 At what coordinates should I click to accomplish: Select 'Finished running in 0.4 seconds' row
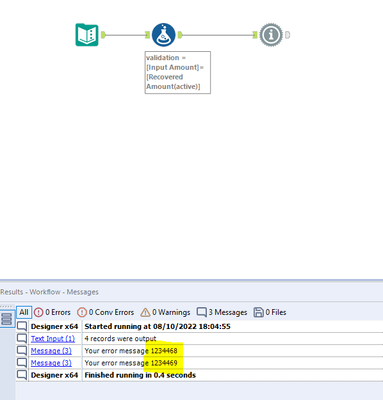tap(199, 375)
